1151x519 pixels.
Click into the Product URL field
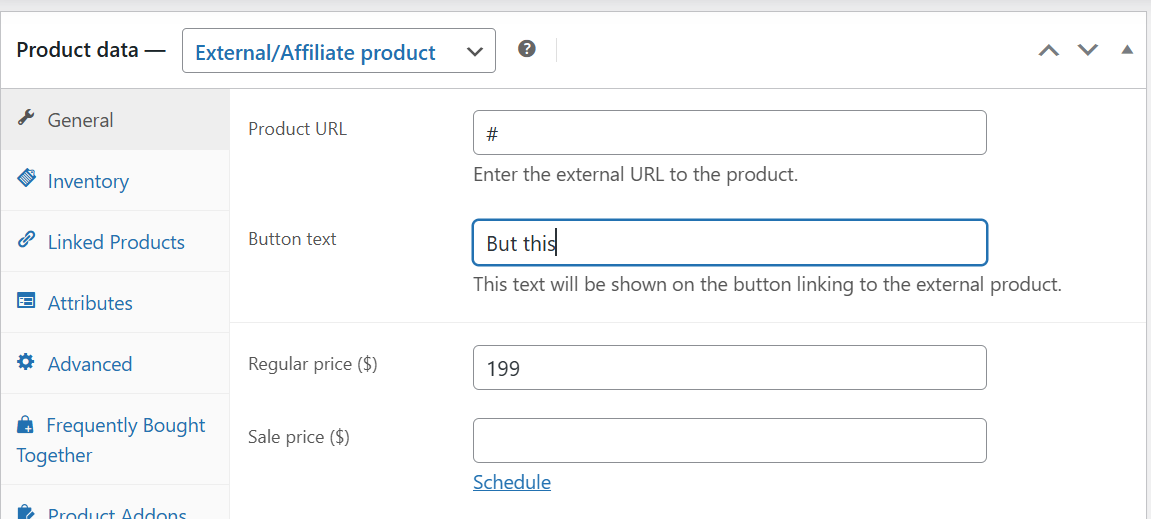click(x=730, y=133)
